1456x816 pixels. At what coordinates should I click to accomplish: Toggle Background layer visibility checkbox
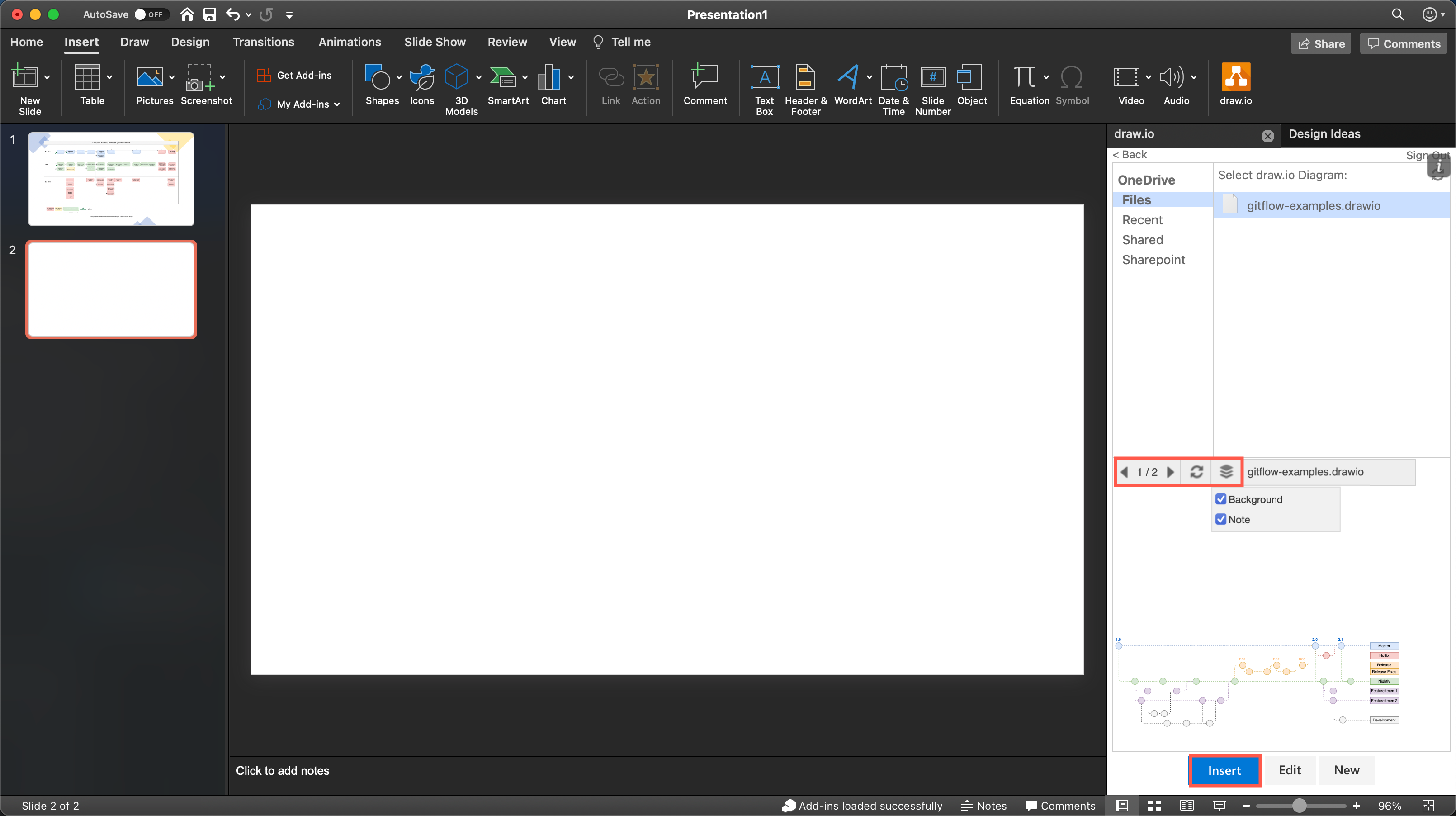[x=1222, y=499]
